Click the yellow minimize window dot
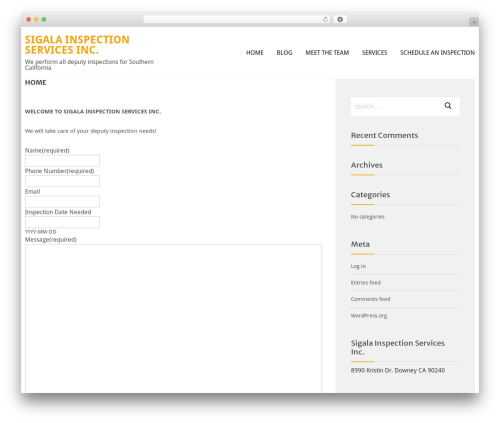The image size is (500, 423). click(36, 20)
